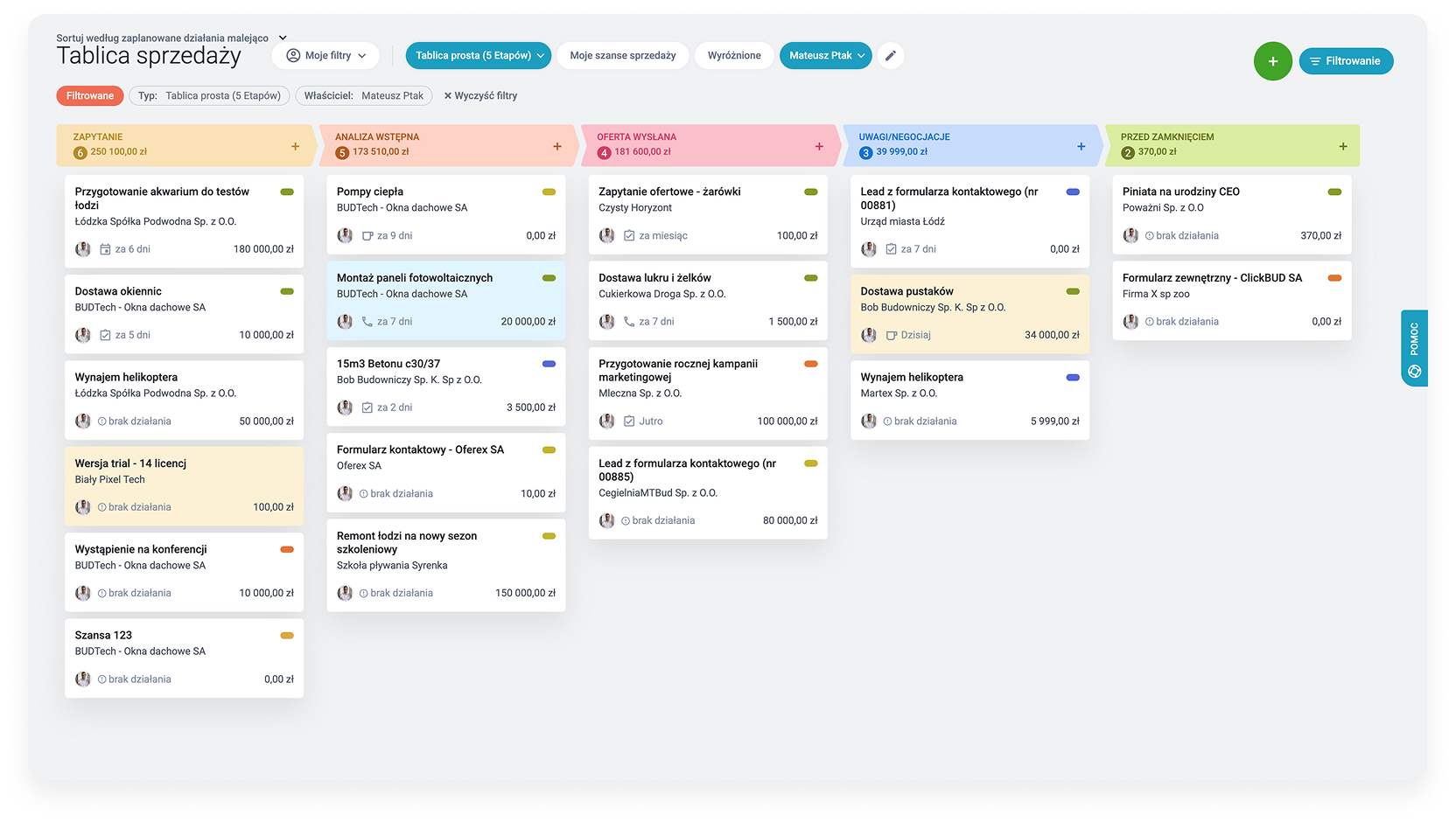
Task: Click clock icon on Szansa 123 card
Action: pos(102,679)
